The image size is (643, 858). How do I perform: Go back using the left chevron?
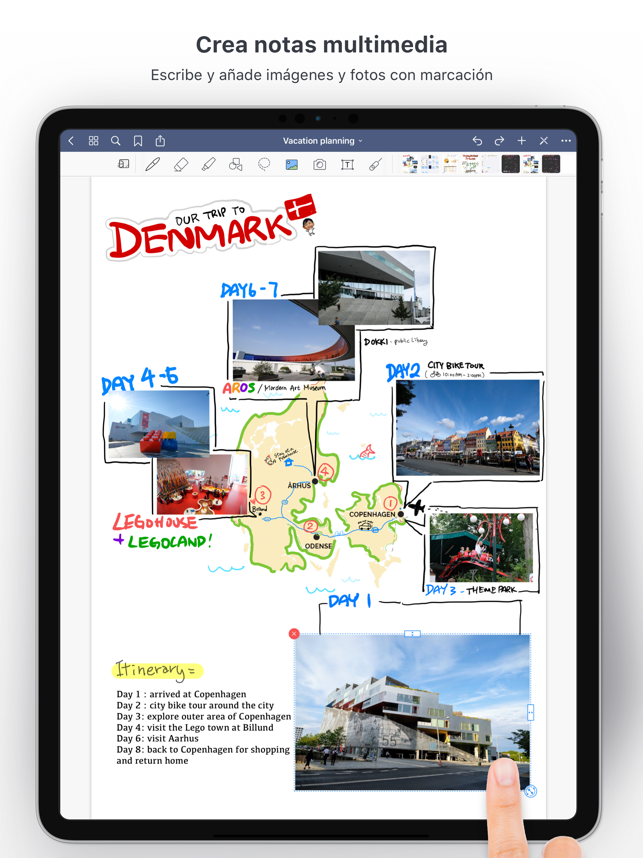point(71,141)
